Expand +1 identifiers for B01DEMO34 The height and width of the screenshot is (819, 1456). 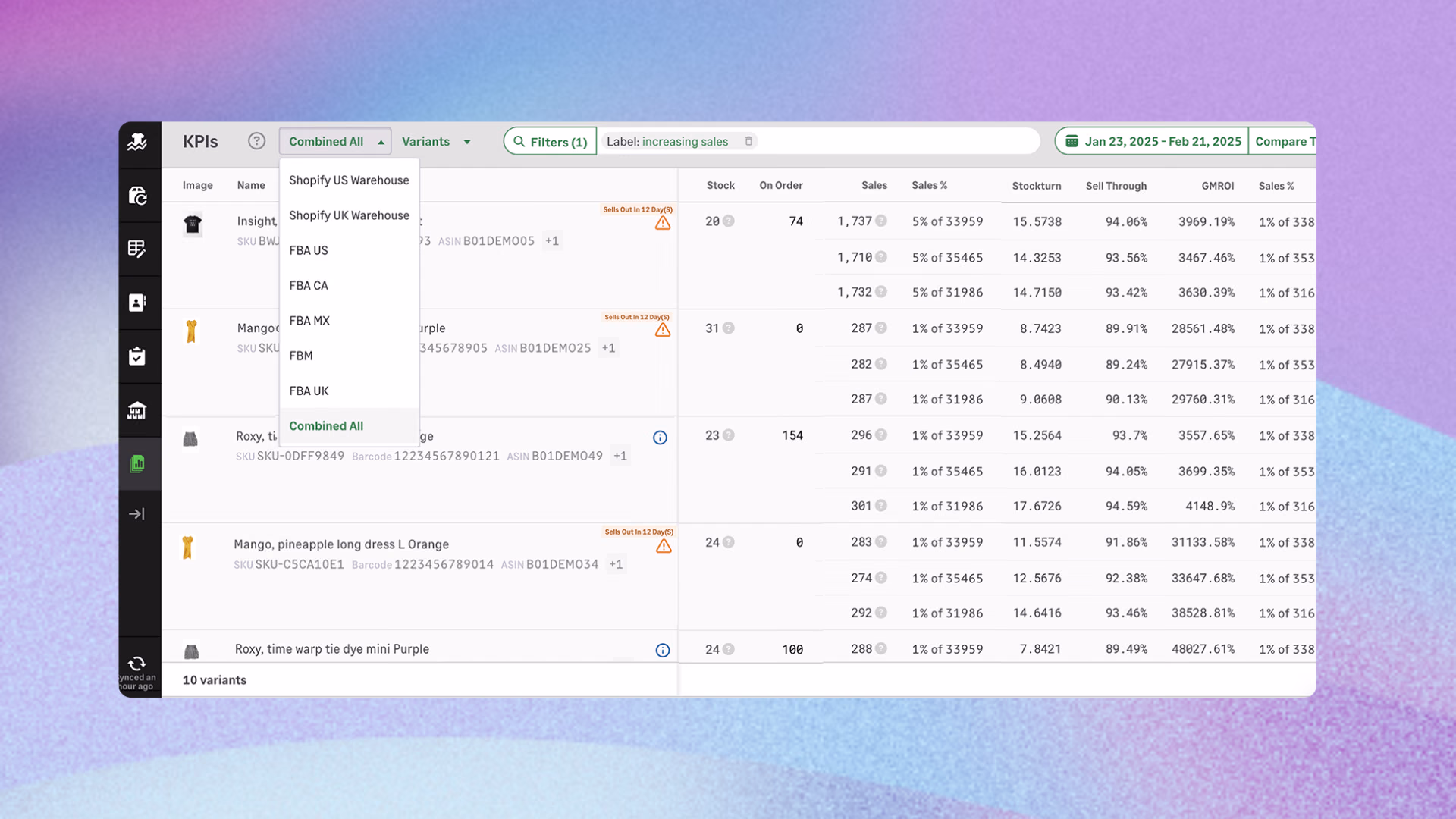[616, 564]
